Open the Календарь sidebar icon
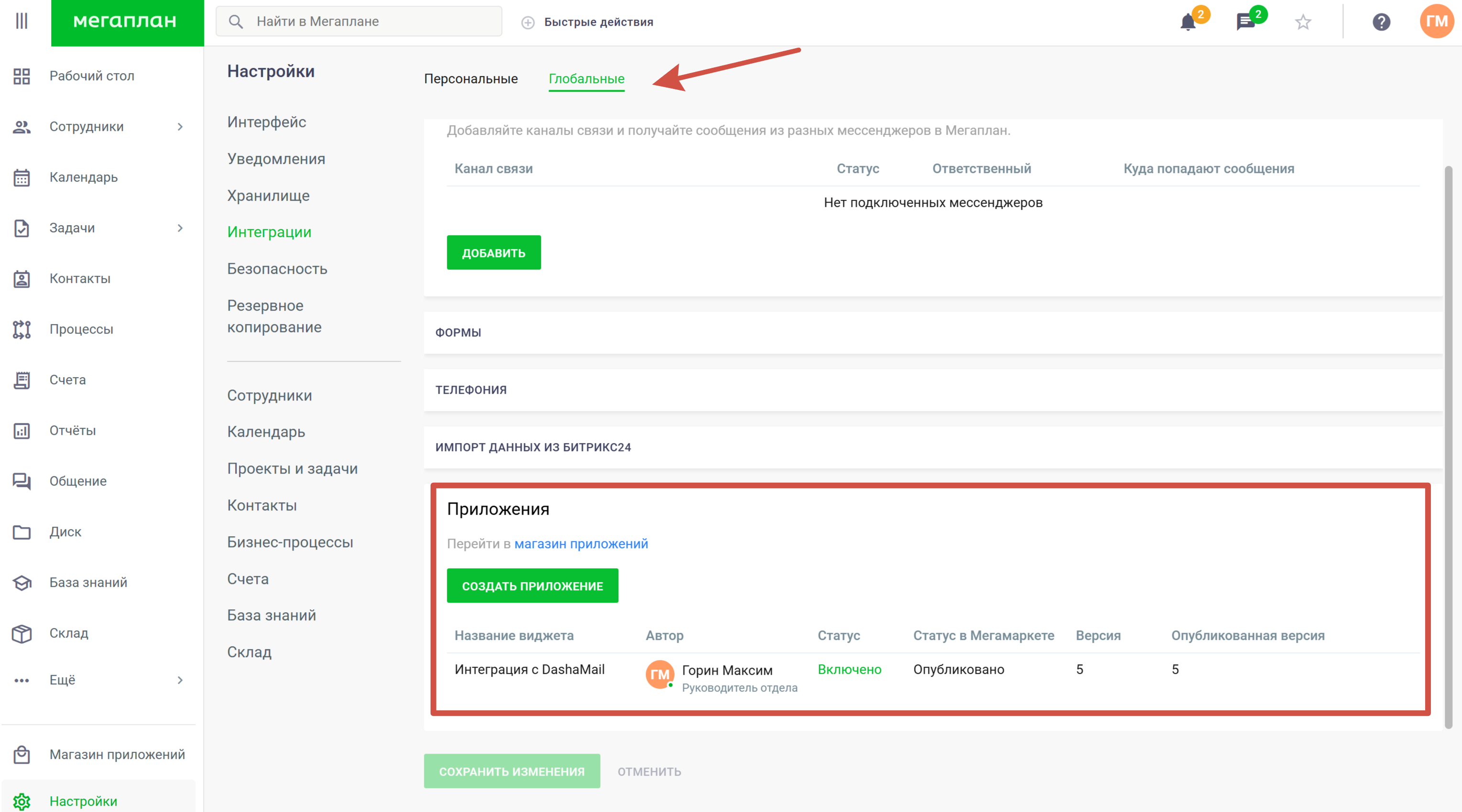The width and height of the screenshot is (1462, 812). [x=22, y=178]
